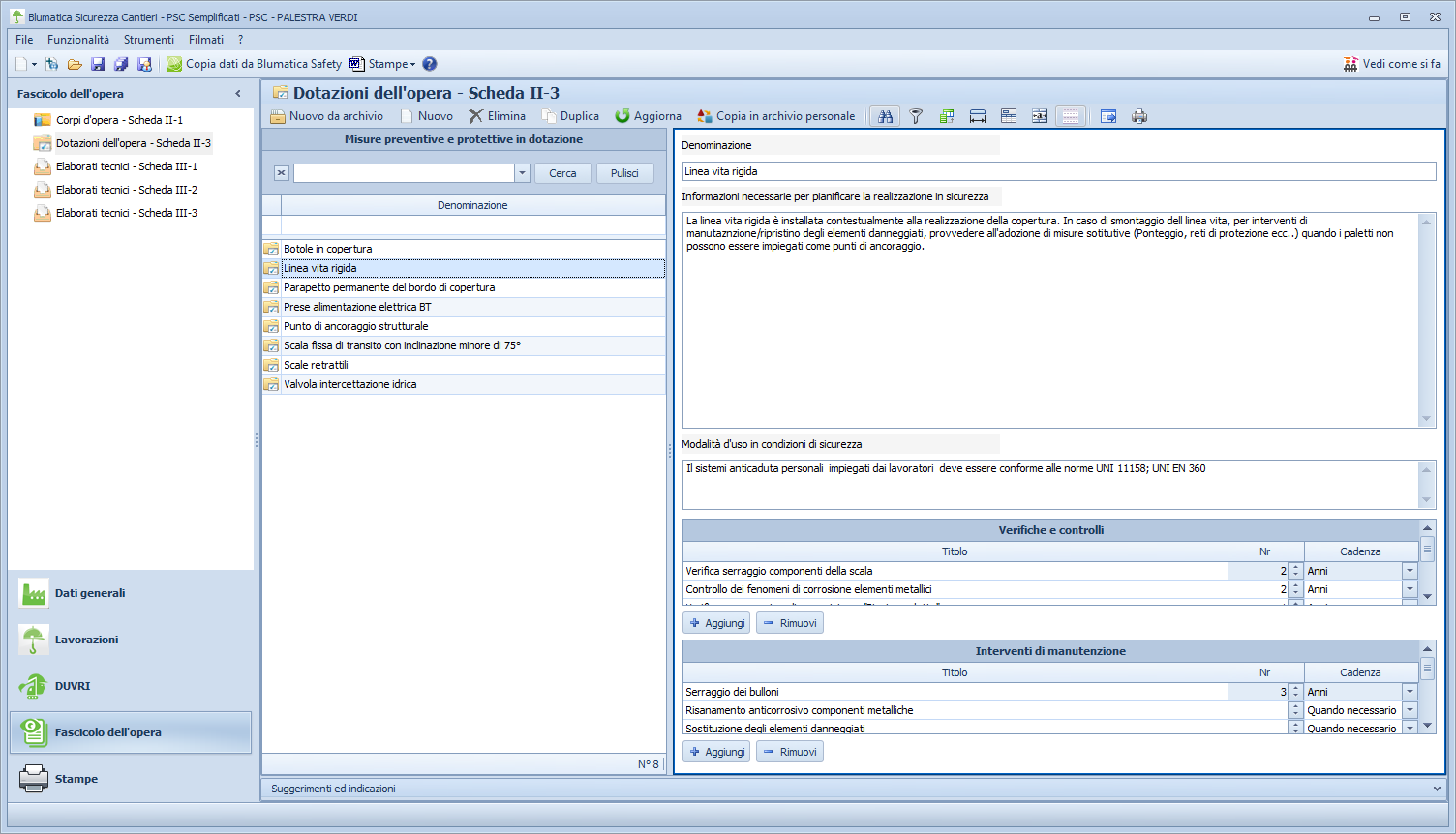Click Copia dati da Blumatica Safety

254,64
